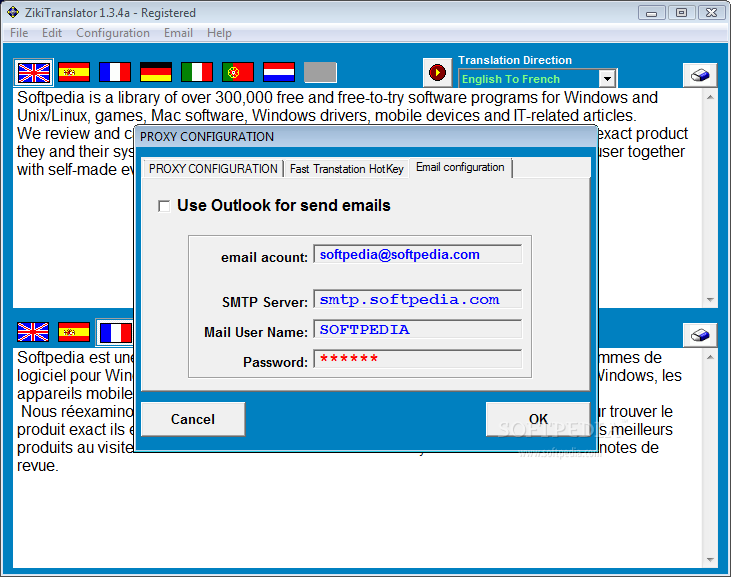Select the Dutch flag source language
The width and height of the screenshot is (731, 577).
pos(279,72)
